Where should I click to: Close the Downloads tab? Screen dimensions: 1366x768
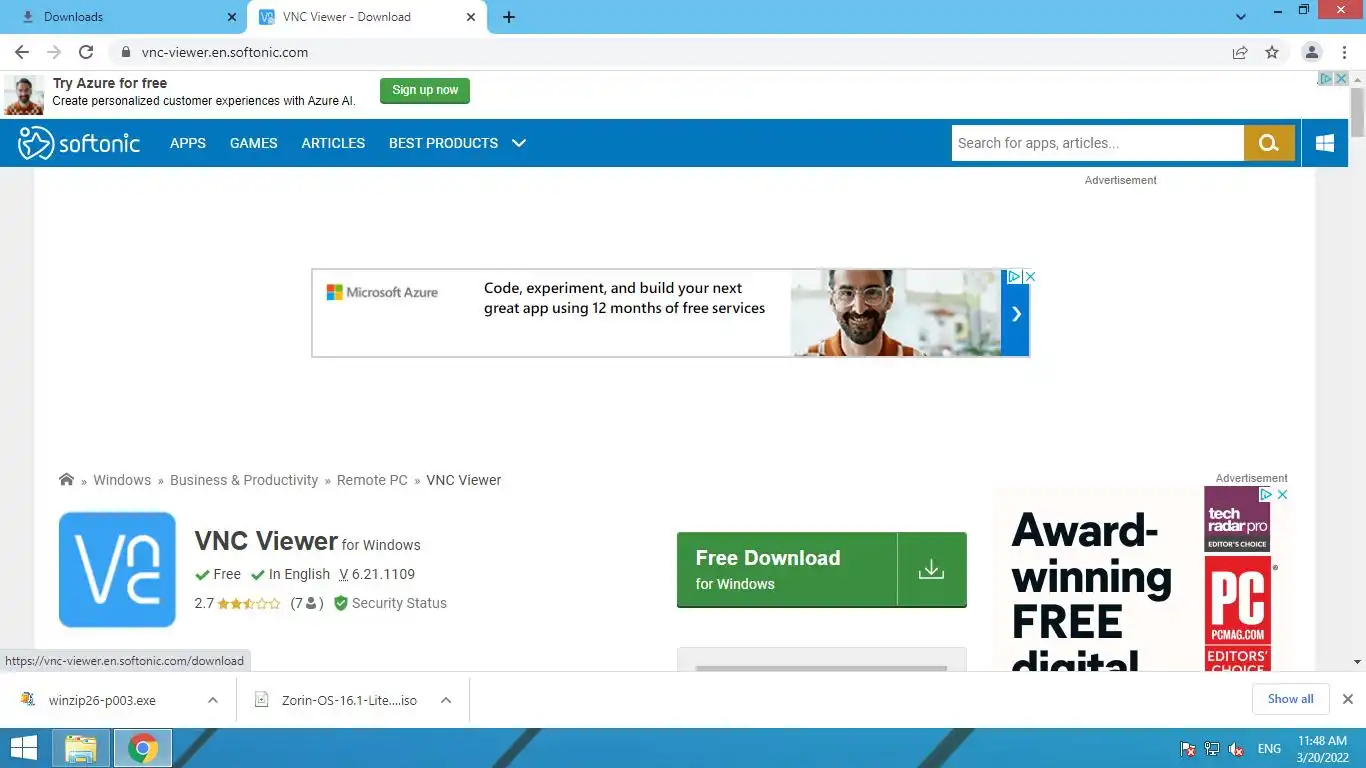(231, 17)
